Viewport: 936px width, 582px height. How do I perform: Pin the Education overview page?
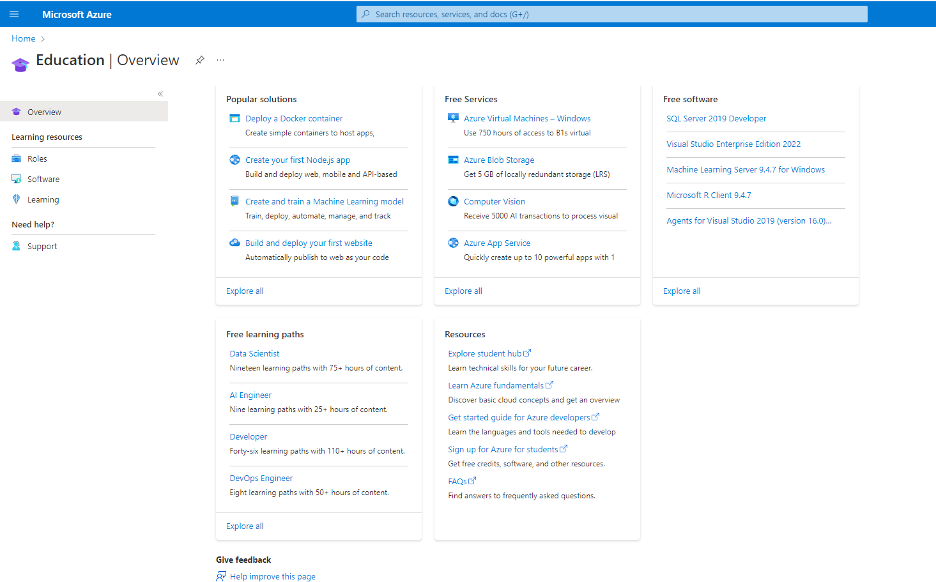(200, 60)
